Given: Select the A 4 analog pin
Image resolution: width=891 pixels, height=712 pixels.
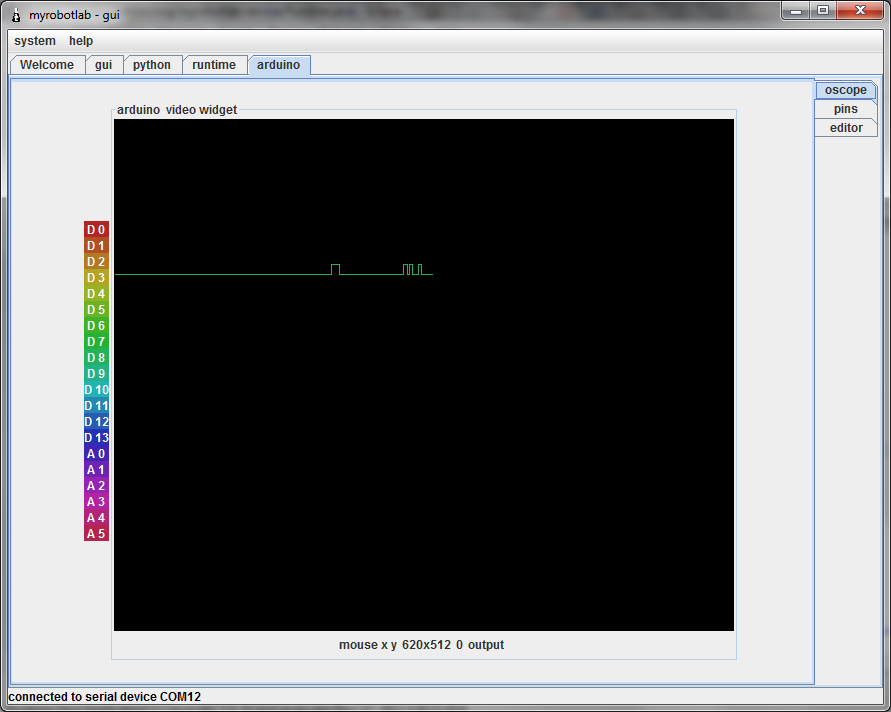Looking at the screenshot, I should (96, 518).
